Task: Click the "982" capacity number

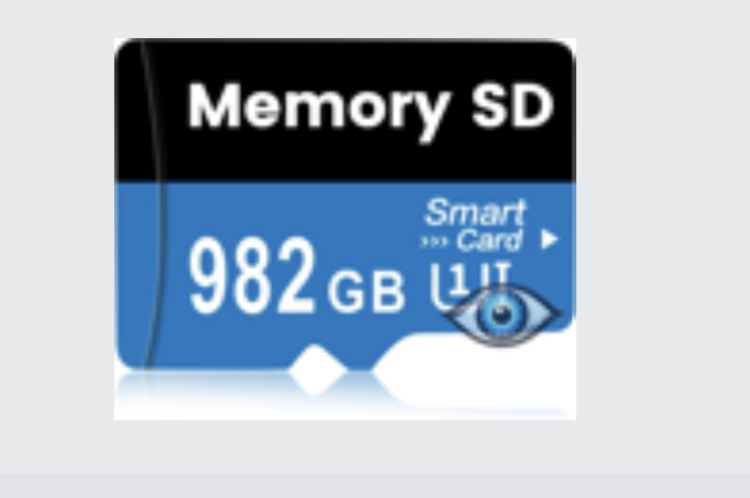Action: [x=252, y=276]
